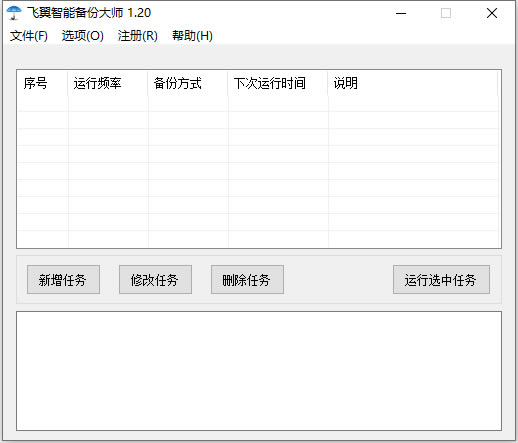Click inside the lower log text area
The height and width of the screenshot is (443, 518).
259,371
